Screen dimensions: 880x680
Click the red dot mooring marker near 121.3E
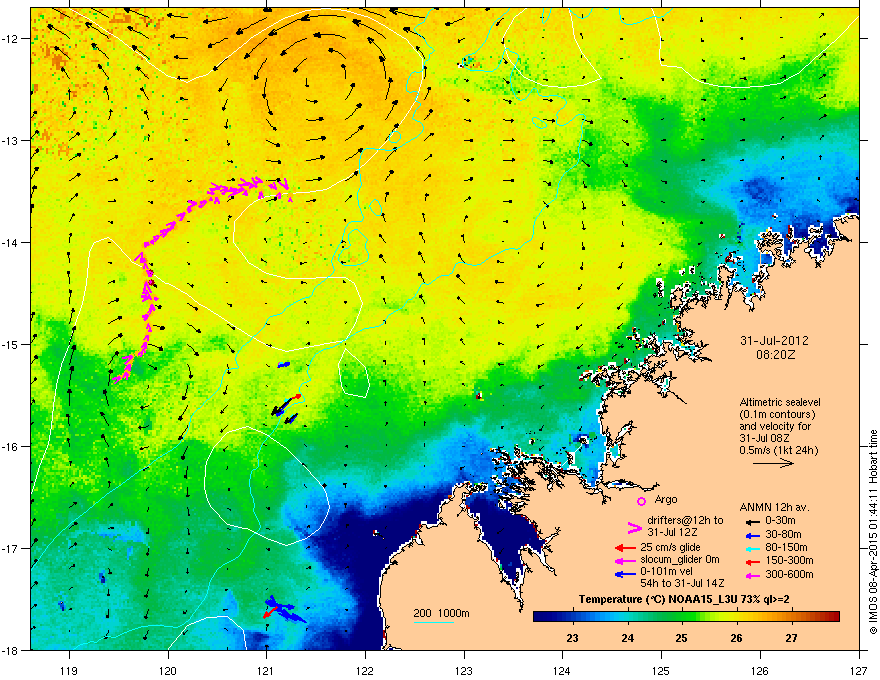[x=298, y=396]
